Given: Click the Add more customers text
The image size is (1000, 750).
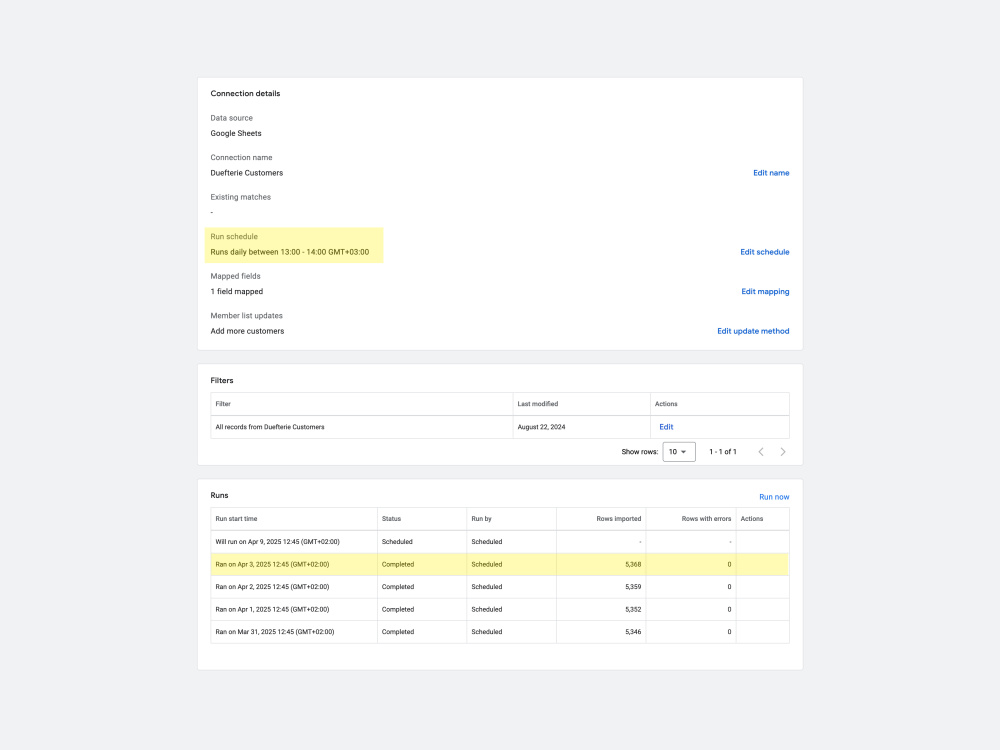Looking at the screenshot, I should click(x=247, y=331).
